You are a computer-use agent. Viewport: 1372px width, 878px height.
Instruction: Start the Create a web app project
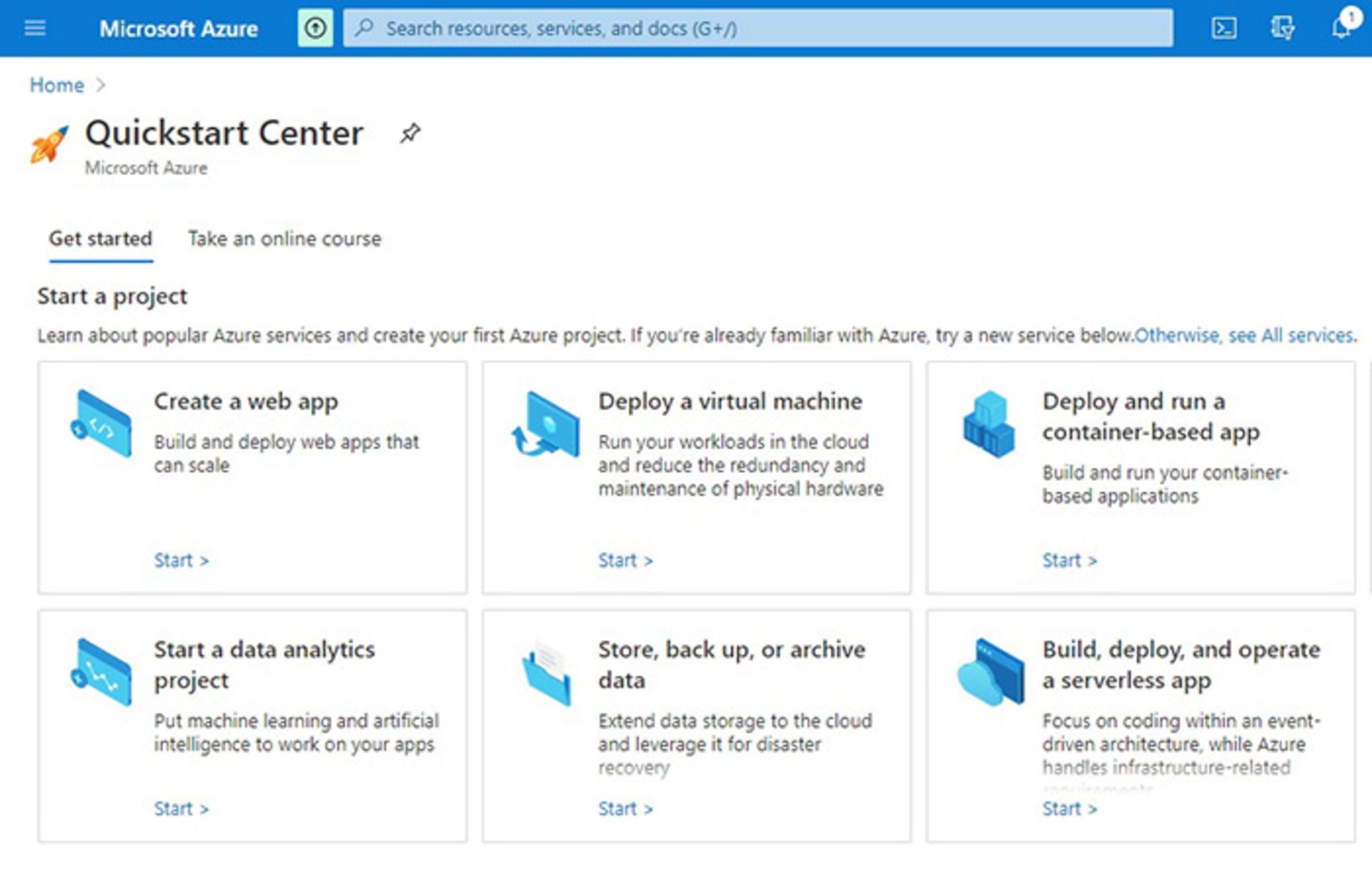[x=182, y=561]
